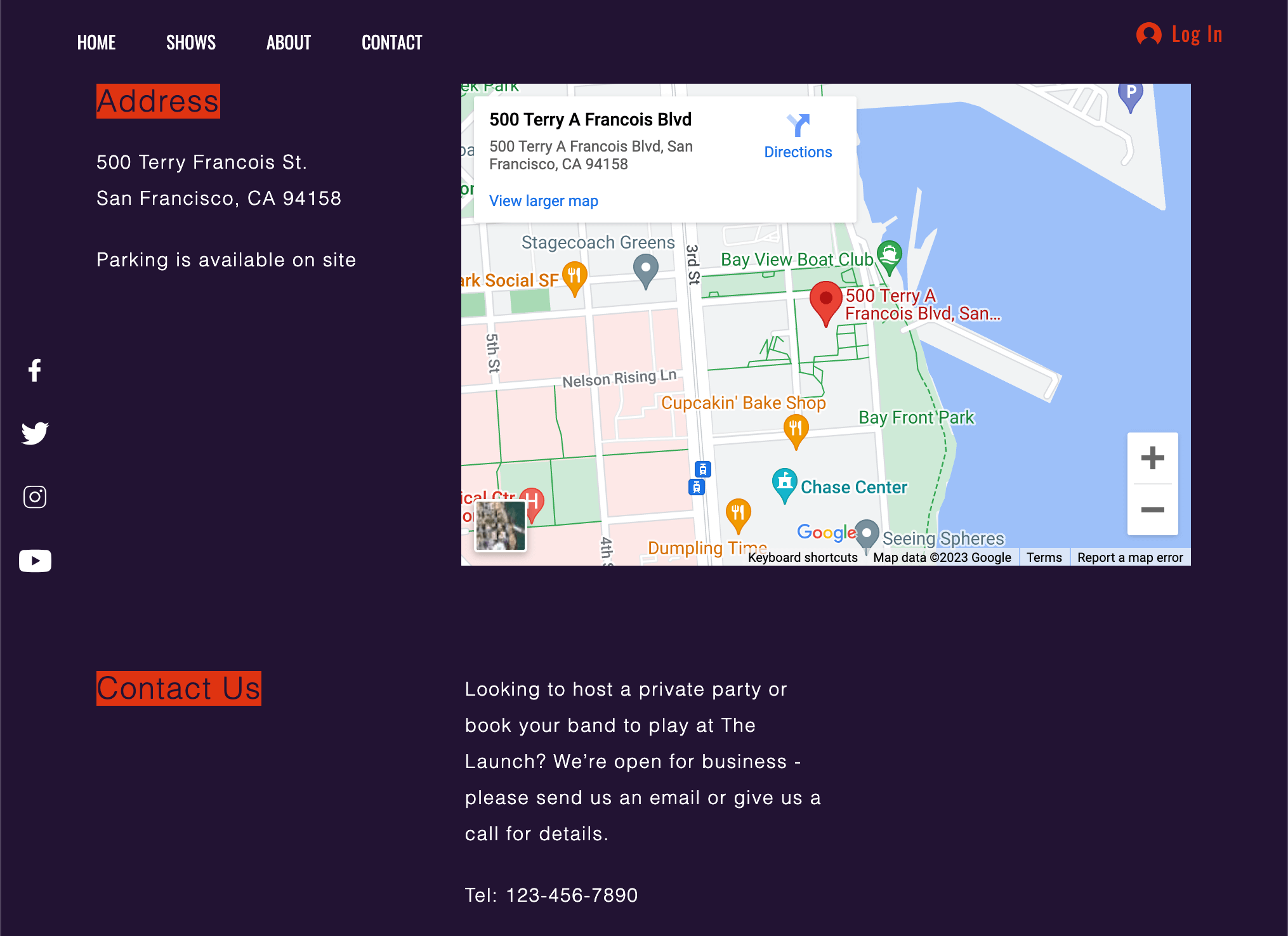Open Keyboard shortcuts on the map
The width and height of the screenshot is (1288, 936).
pos(803,557)
